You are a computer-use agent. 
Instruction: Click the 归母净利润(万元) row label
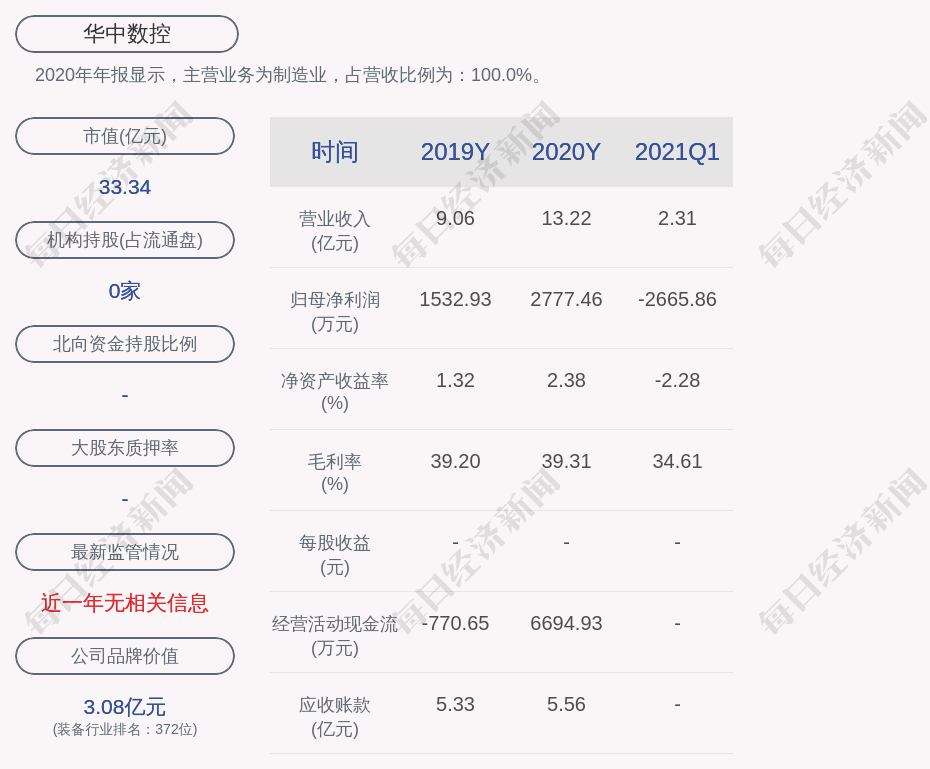(335, 312)
